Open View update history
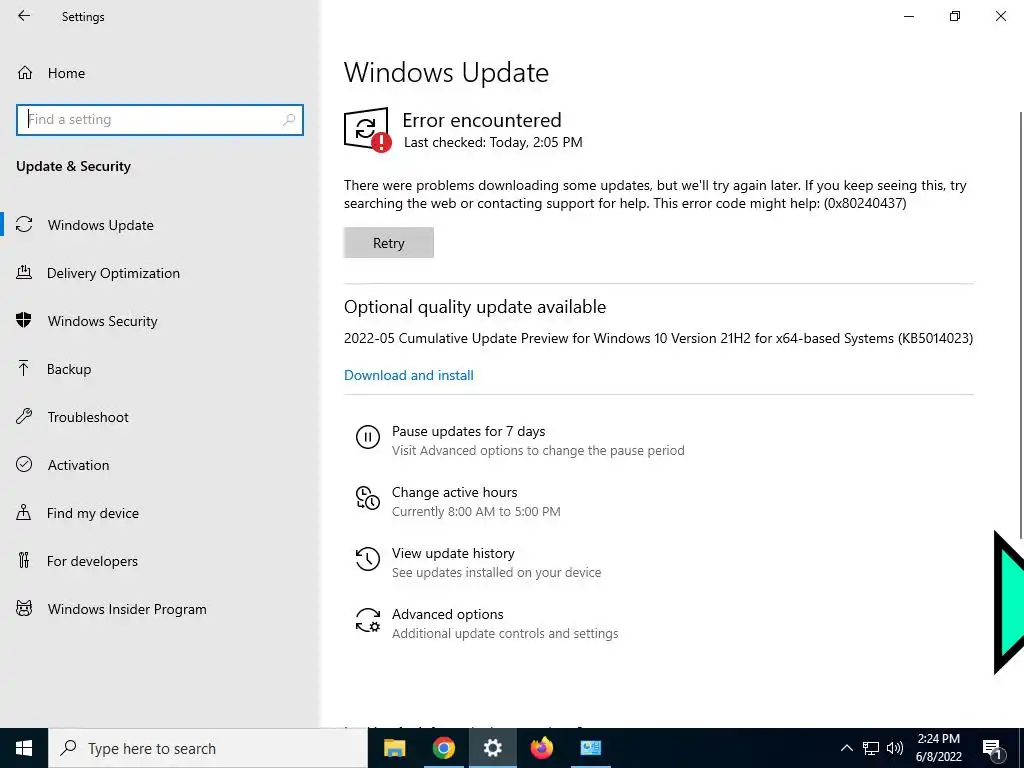Image resolution: width=1024 pixels, height=768 pixels. [453, 553]
